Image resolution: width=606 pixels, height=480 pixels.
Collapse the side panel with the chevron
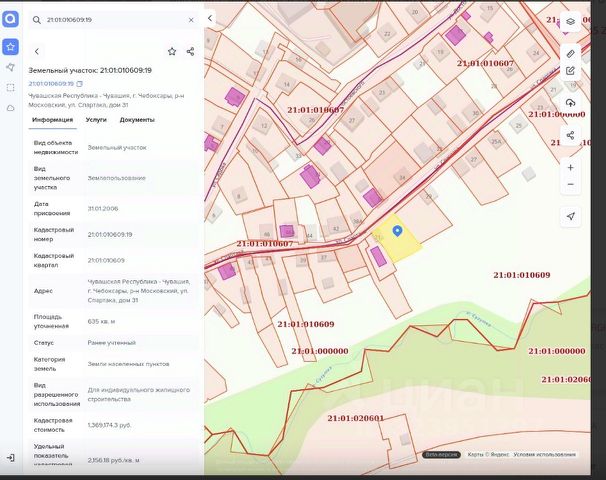[x=209, y=19]
